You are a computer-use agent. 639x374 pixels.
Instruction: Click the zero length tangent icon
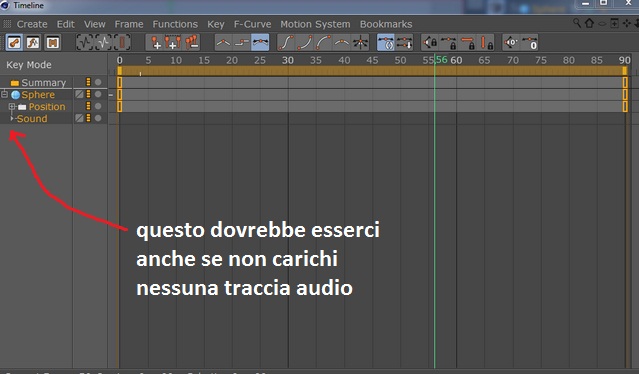pos(530,42)
